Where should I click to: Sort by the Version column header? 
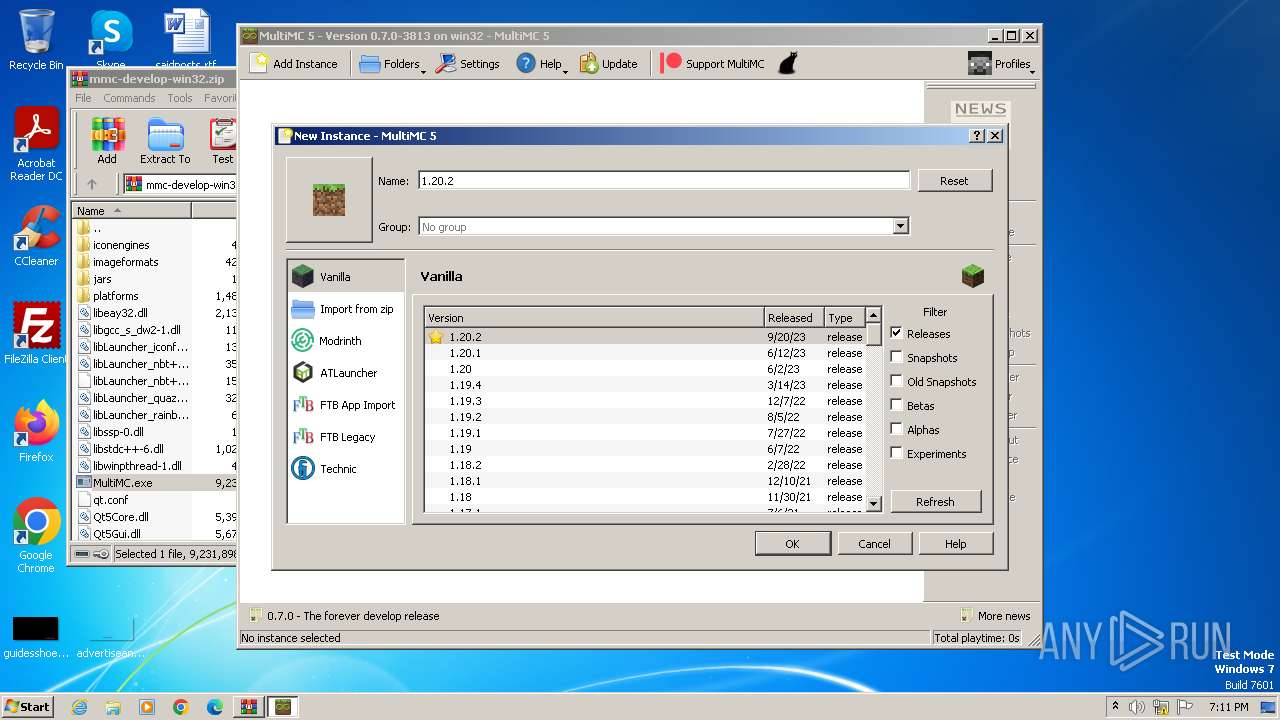pyautogui.click(x=594, y=318)
